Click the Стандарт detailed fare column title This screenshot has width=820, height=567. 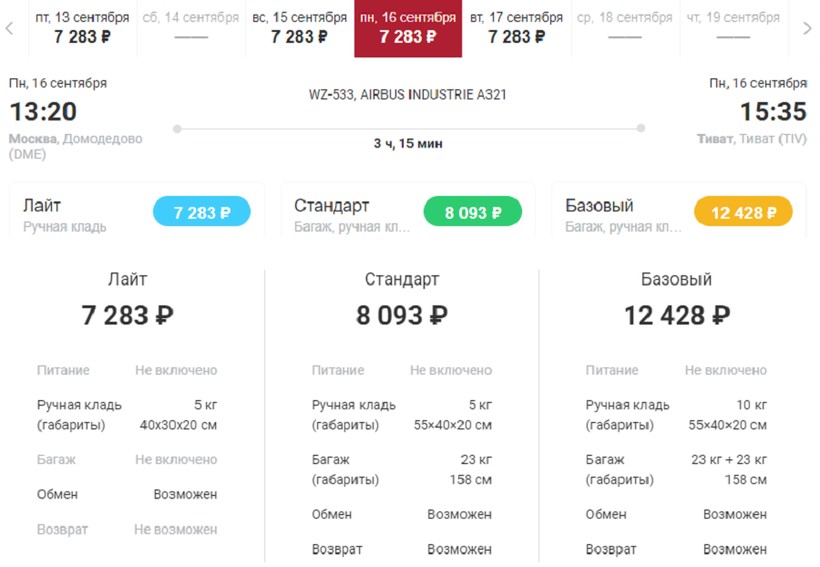tap(402, 280)
